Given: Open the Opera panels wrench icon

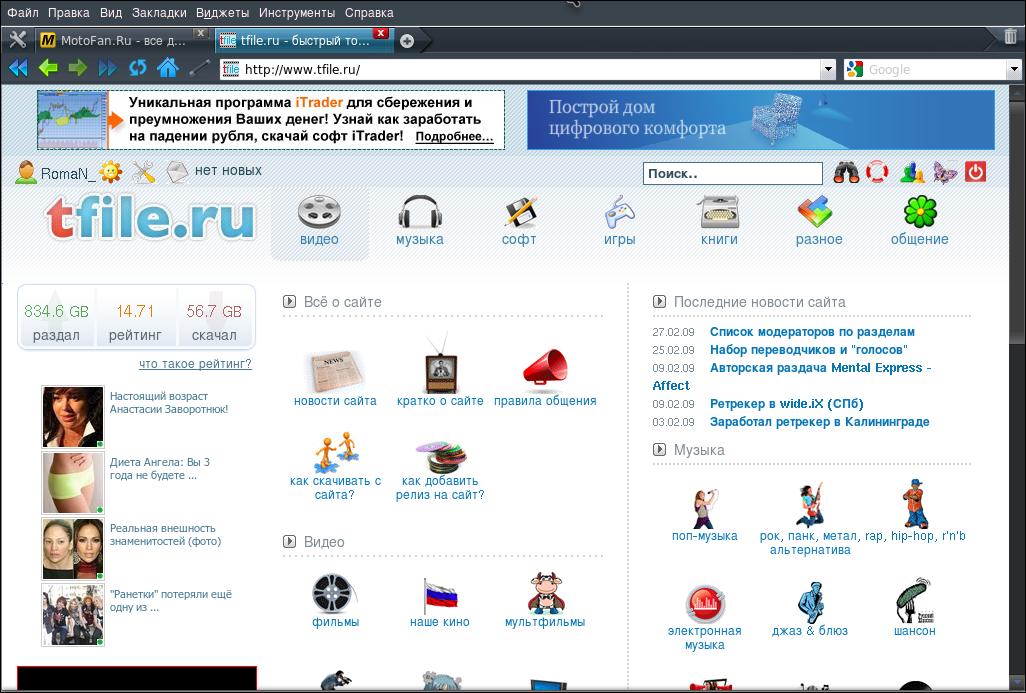Looking at the screenshot, I should pos(18,40).
